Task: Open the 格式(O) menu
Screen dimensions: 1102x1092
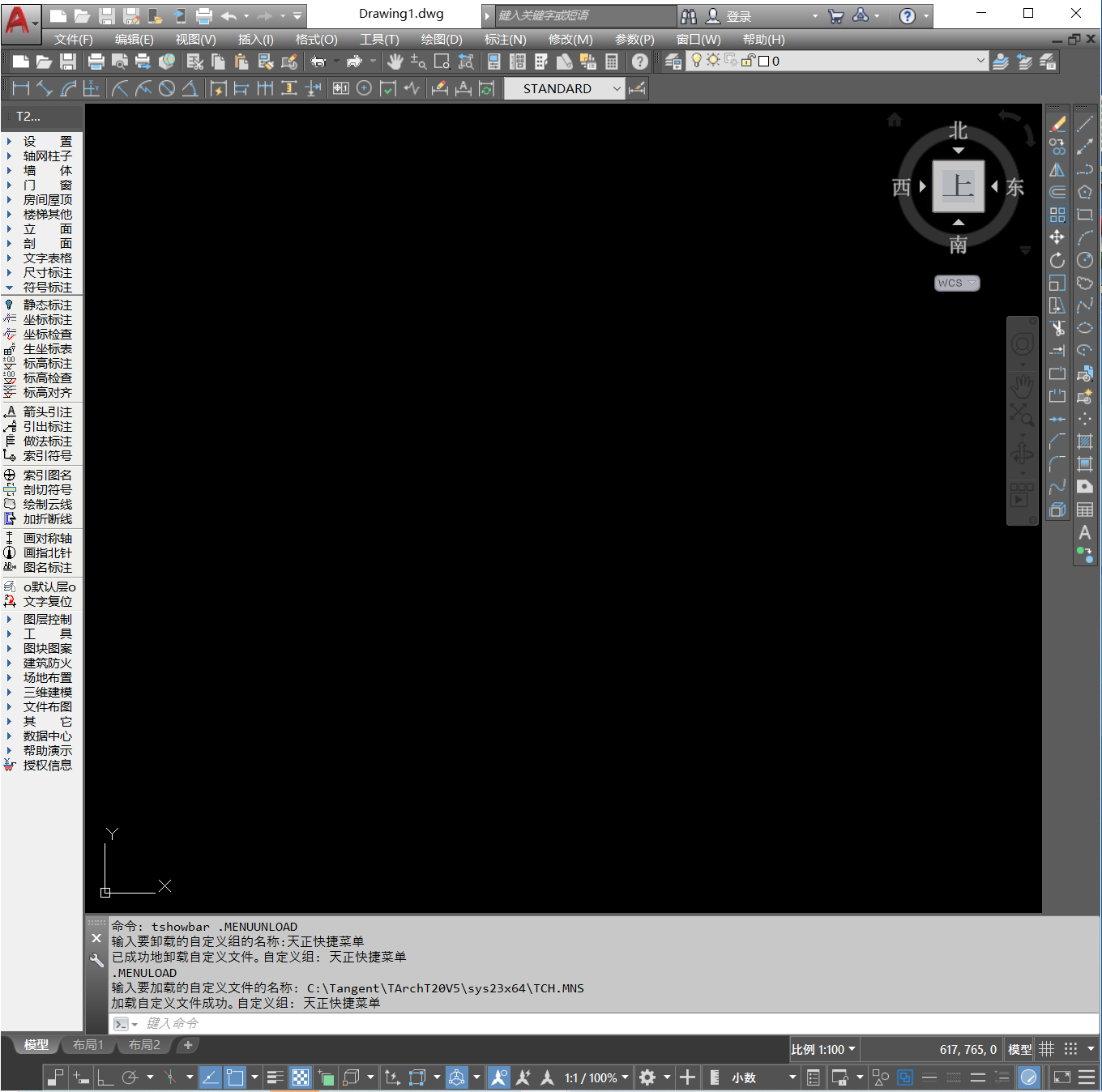Action: [x=316, y=40]
